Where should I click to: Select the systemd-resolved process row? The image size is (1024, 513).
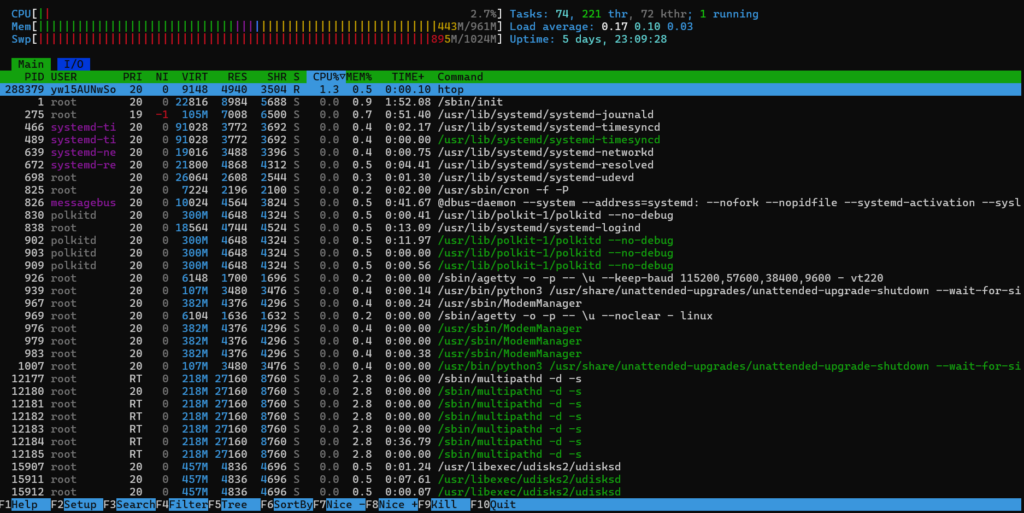click(512, 164)
